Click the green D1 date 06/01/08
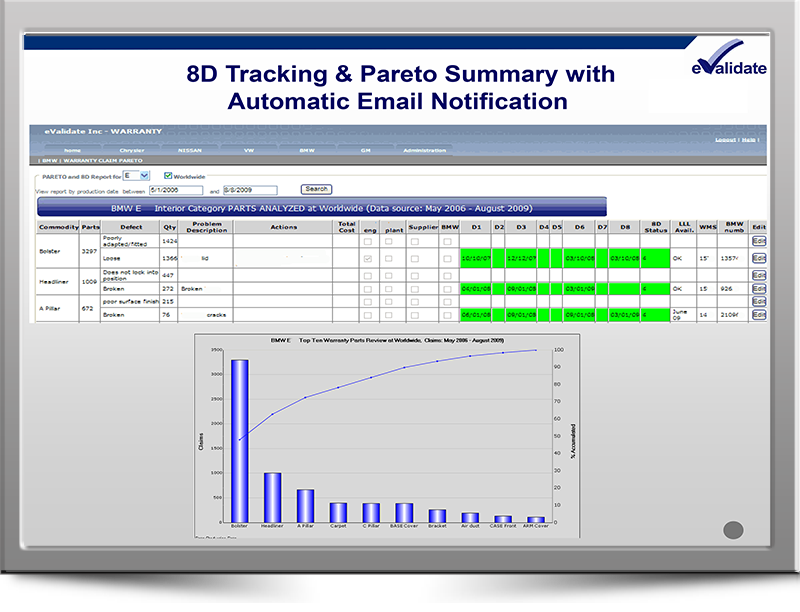Viewport: 800px width, 612px height. pyautogui.click(x=476, y=315)
